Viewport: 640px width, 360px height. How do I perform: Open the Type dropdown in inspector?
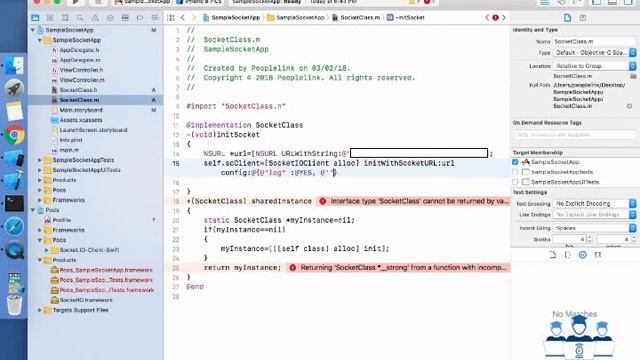point(595,53)
